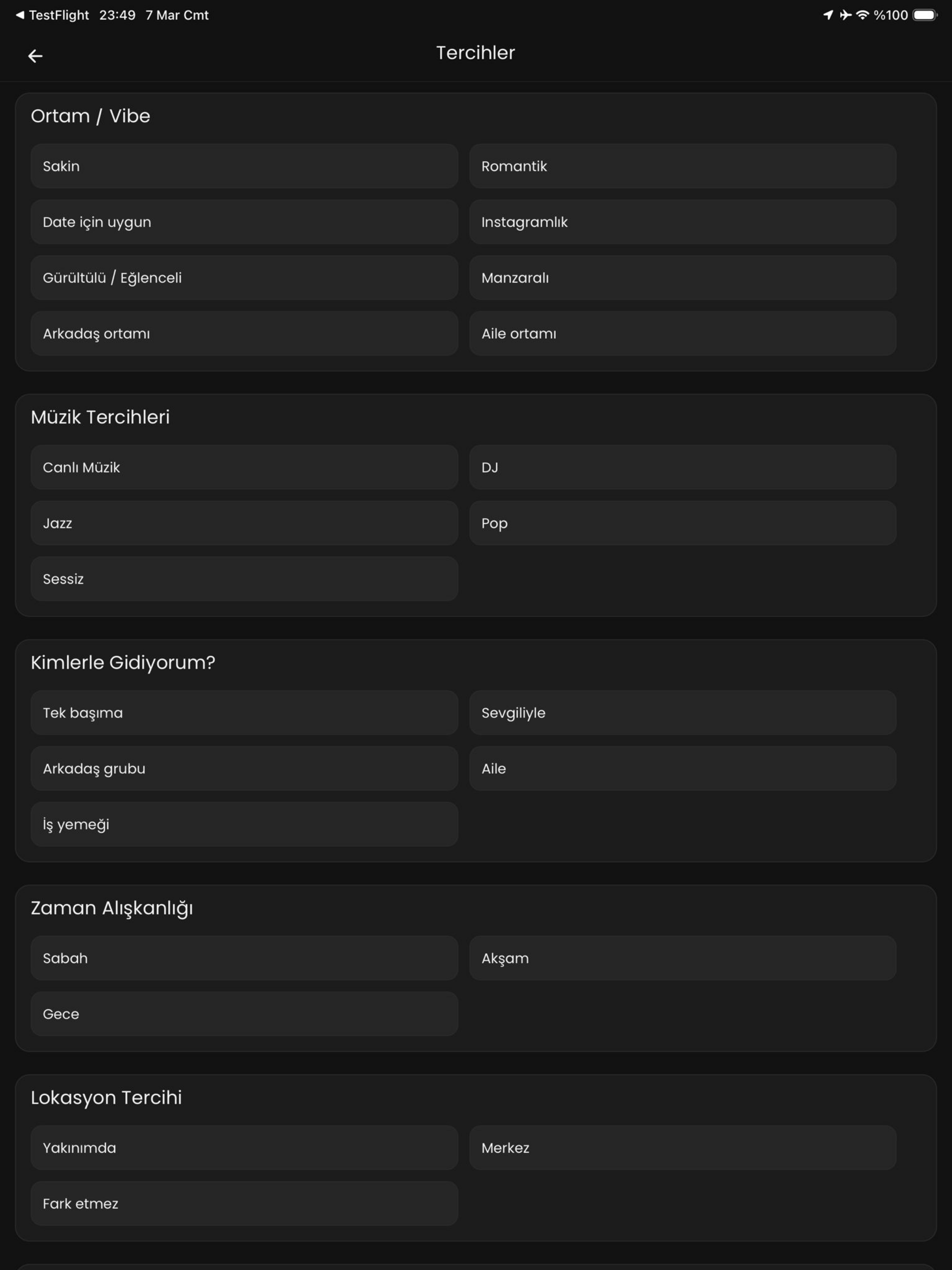Toggle Date için uygun option
952x1270 pixels.
coord(244,222)
